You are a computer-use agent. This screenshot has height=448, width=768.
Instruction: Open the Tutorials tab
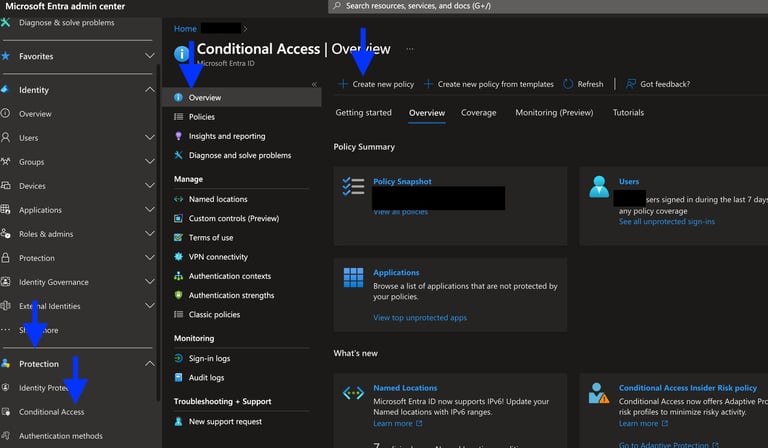(x=628, y=113)
